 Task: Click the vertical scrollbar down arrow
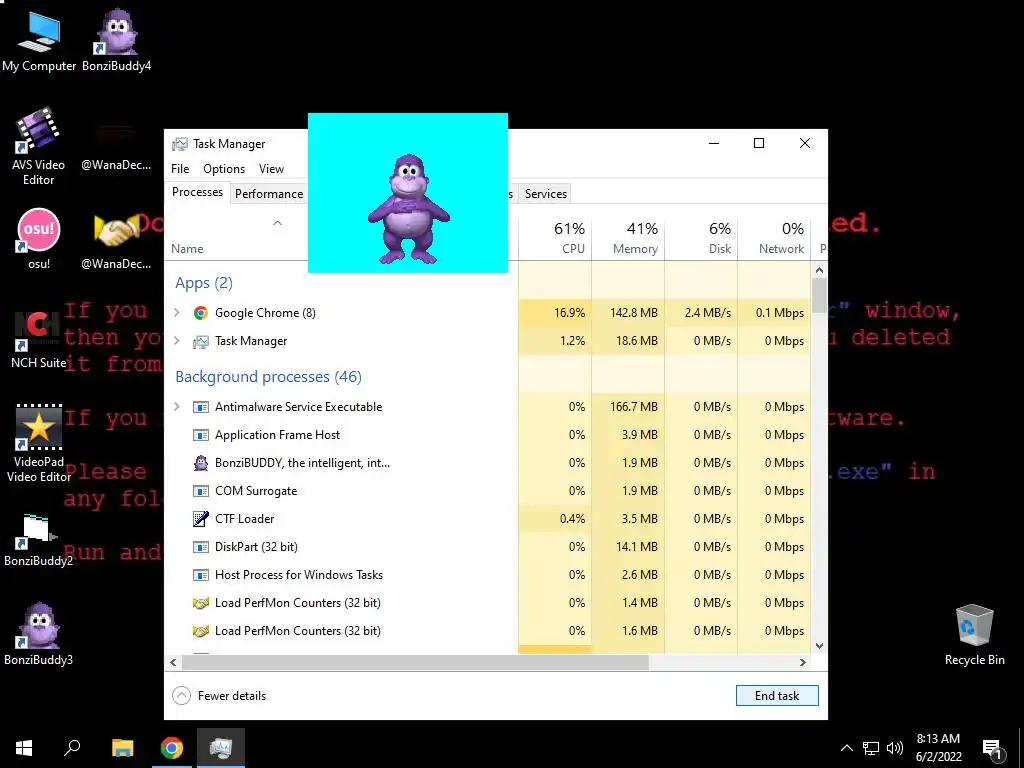[820, 646]
